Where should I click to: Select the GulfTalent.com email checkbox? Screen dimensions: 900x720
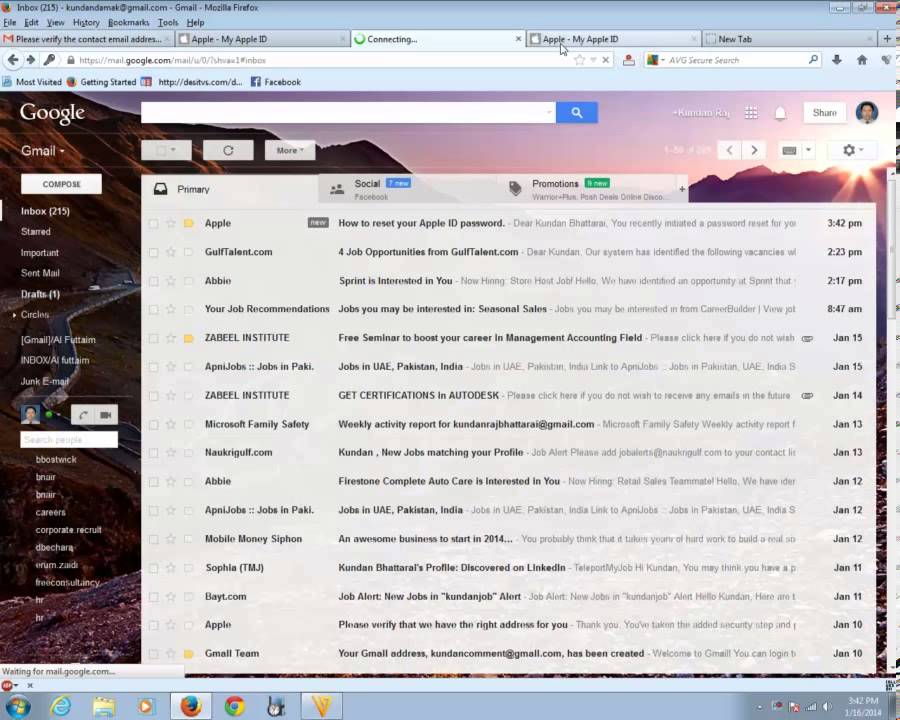(x=153, y=252)
